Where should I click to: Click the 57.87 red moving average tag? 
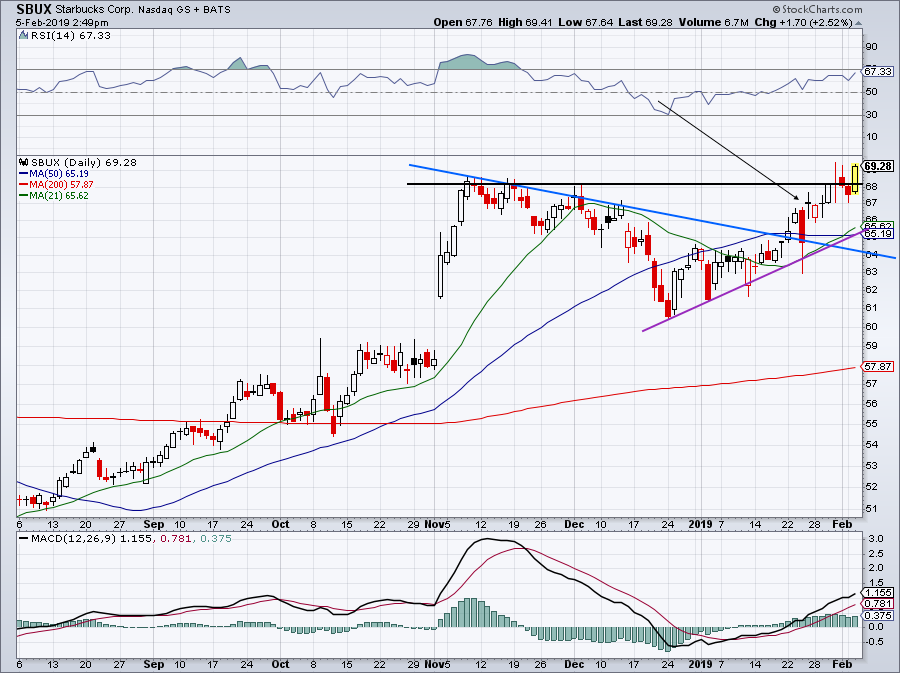[x=878, y=366]
